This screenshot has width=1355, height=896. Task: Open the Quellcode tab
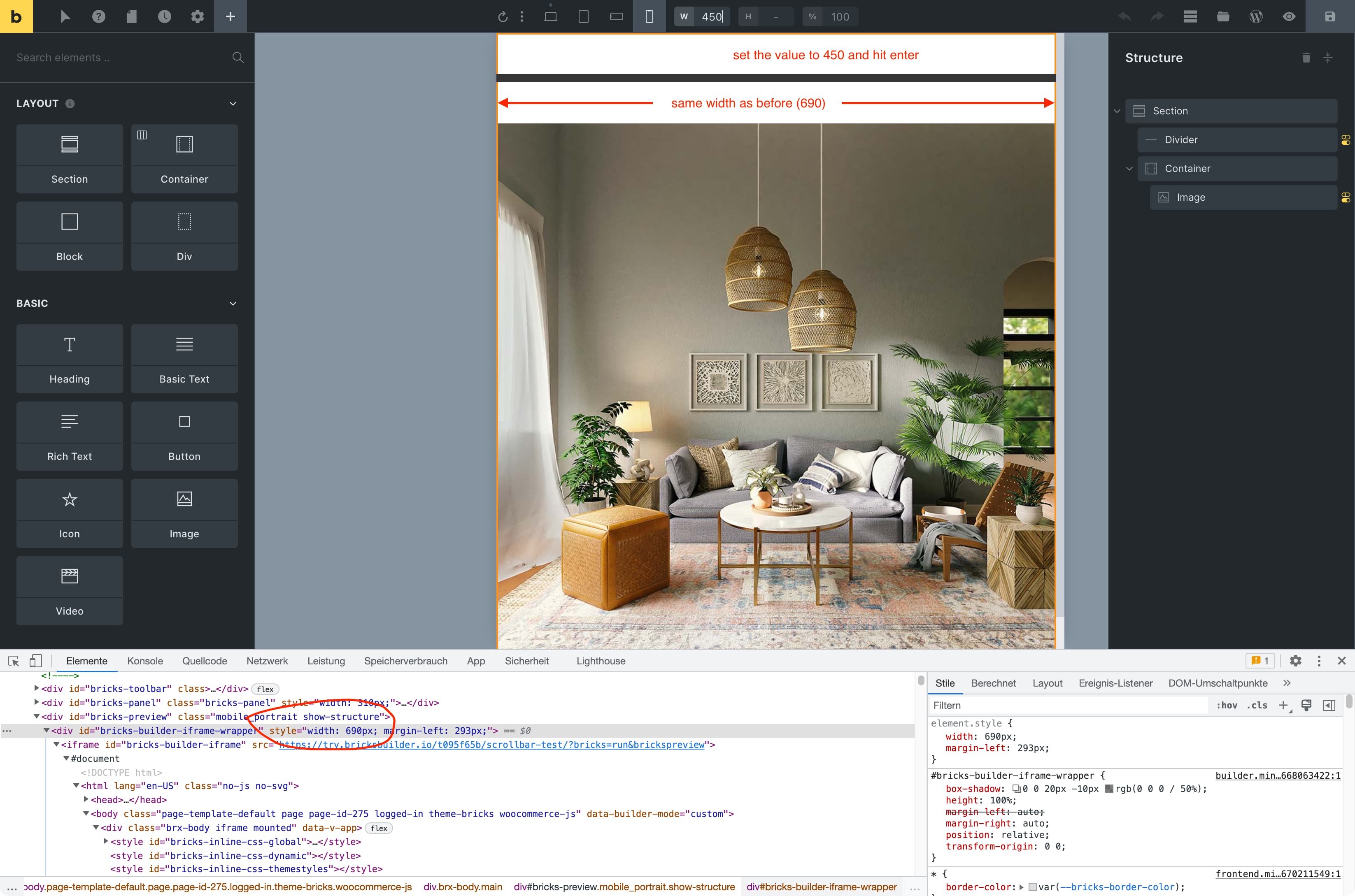[205, 661]
